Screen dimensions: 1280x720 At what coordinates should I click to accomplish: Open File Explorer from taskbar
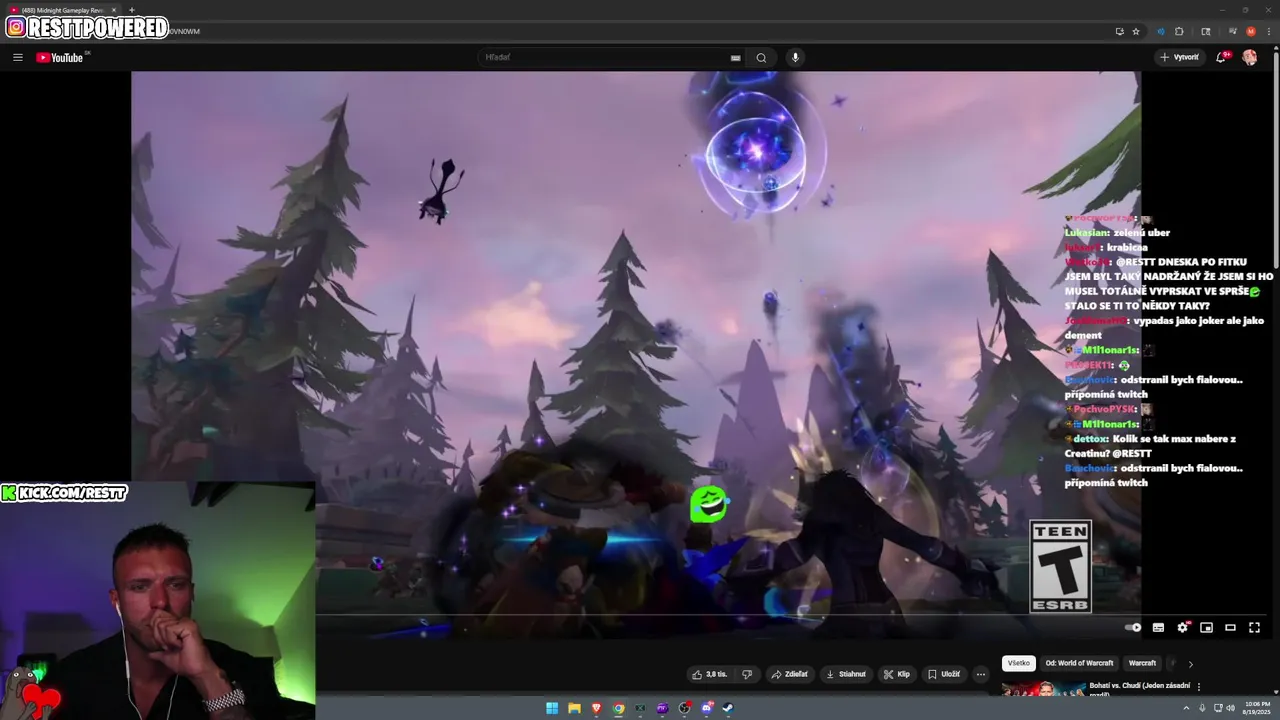pyautogui.click(x=574, y=708)
